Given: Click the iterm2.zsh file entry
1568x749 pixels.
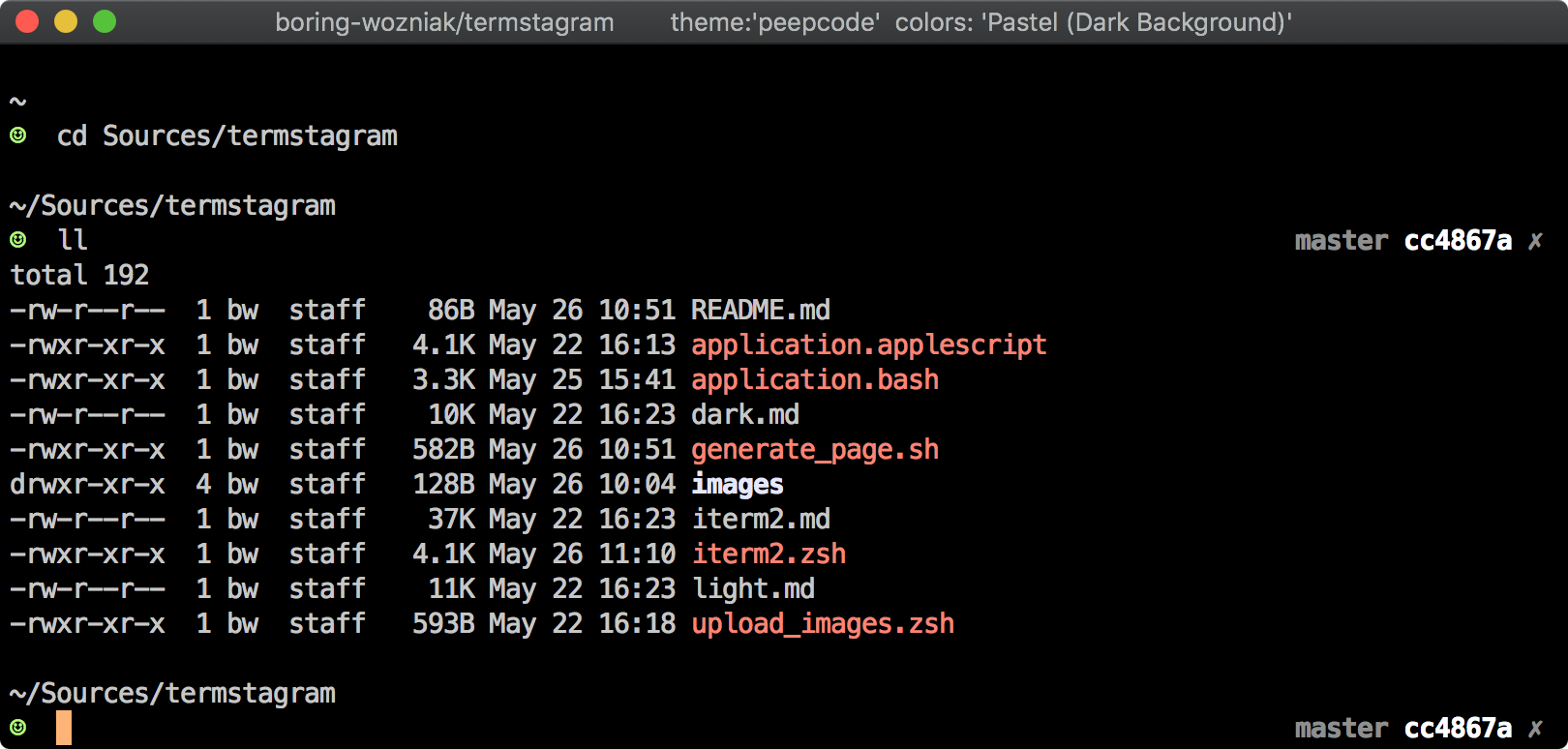Looking at the screenshot, I should pyautogui.click(x=769, y=554).
